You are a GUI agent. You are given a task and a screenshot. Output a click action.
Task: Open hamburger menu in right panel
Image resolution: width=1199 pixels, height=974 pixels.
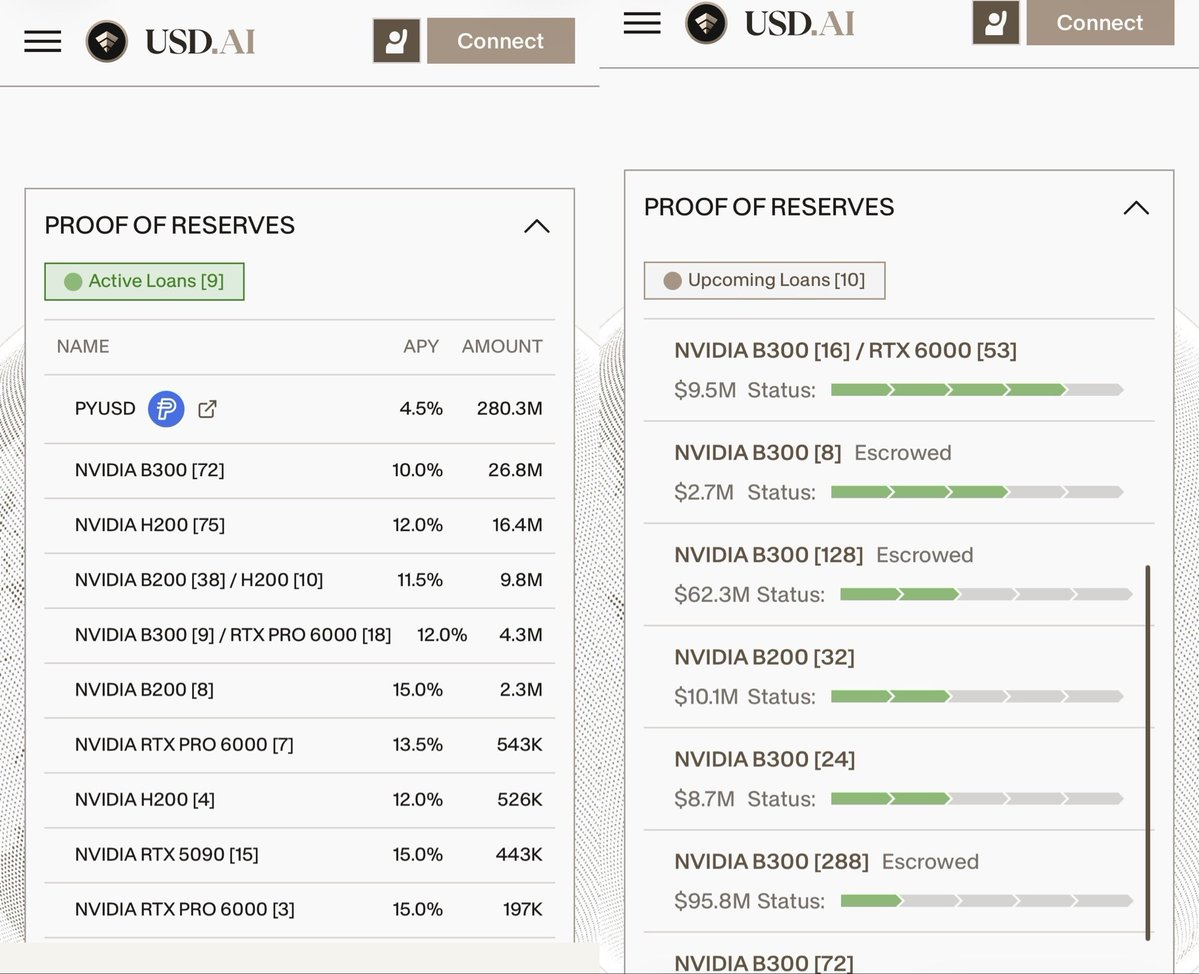click(642, 23)
